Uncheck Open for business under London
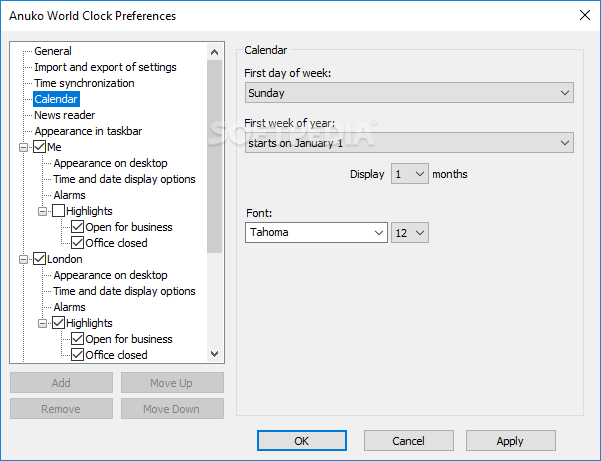Viewport: 601px width, 461px height. (x=77, y=339)
